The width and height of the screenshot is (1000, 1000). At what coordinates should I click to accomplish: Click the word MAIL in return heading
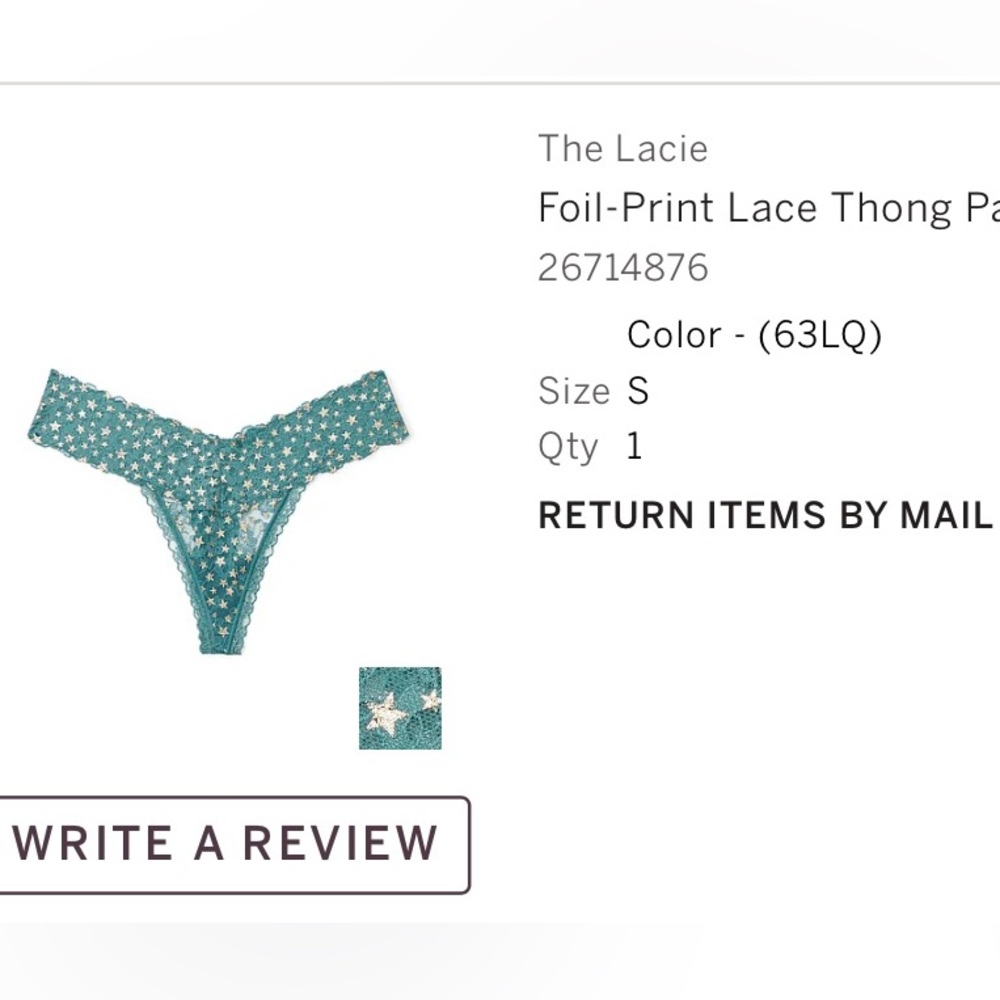[946, 515]
